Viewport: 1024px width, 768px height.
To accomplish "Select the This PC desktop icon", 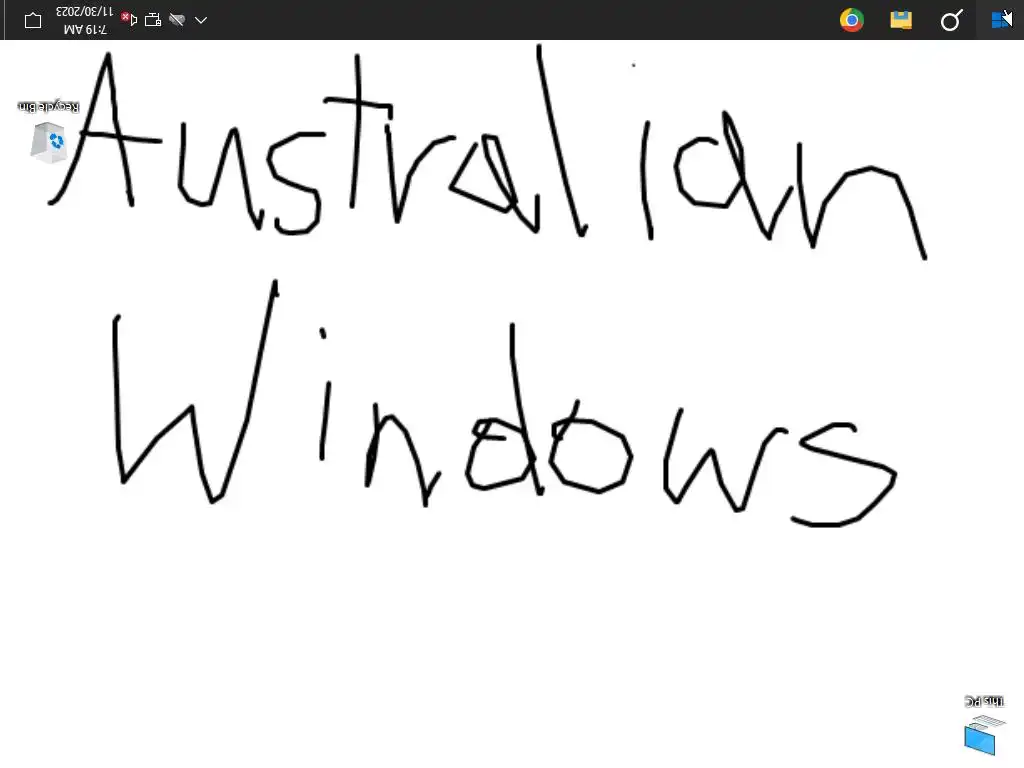I will tap(984, 725).
